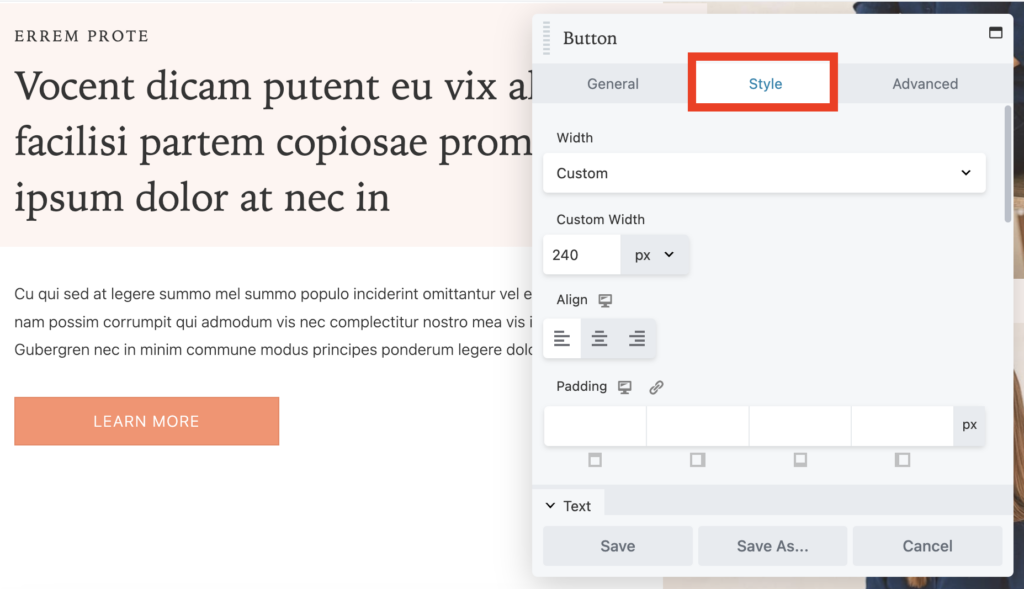
Task: Open the Width dropdown set to Custom
Action: pyautogui.click(x=764, y=173)
